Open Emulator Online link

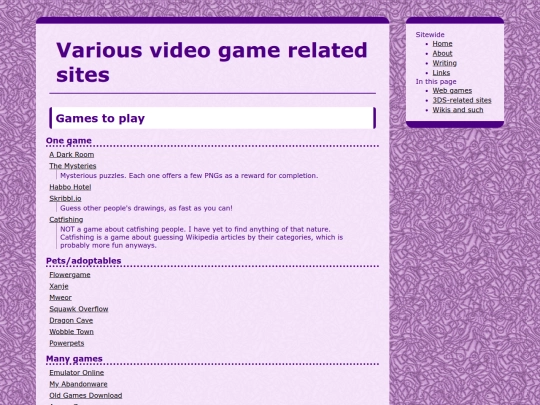(77, 373)
